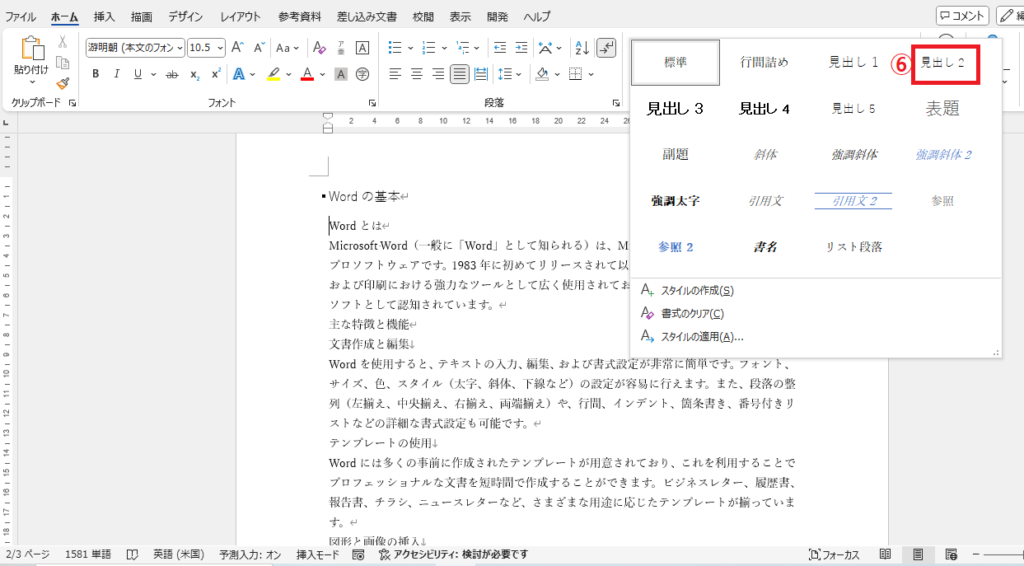Apply the yellow text highlight color

click(274, 74)
